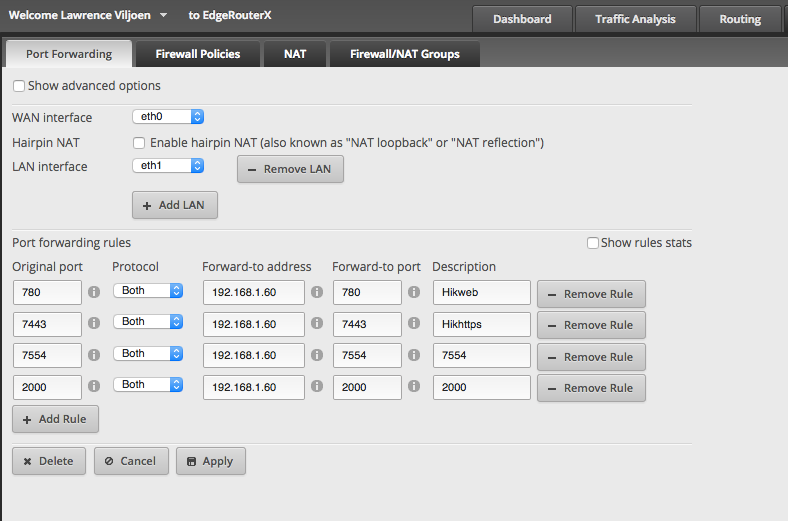Enable the Show advanced options checkbox
The image size is (788, 521).
click(19, 86)
